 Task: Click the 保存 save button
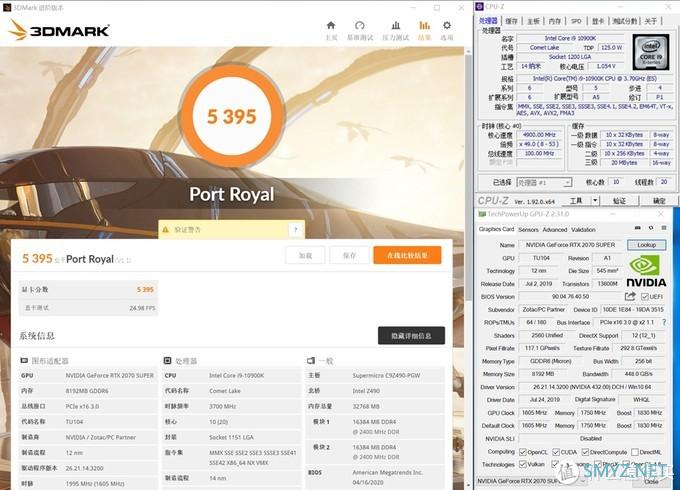tap(349, 255)
